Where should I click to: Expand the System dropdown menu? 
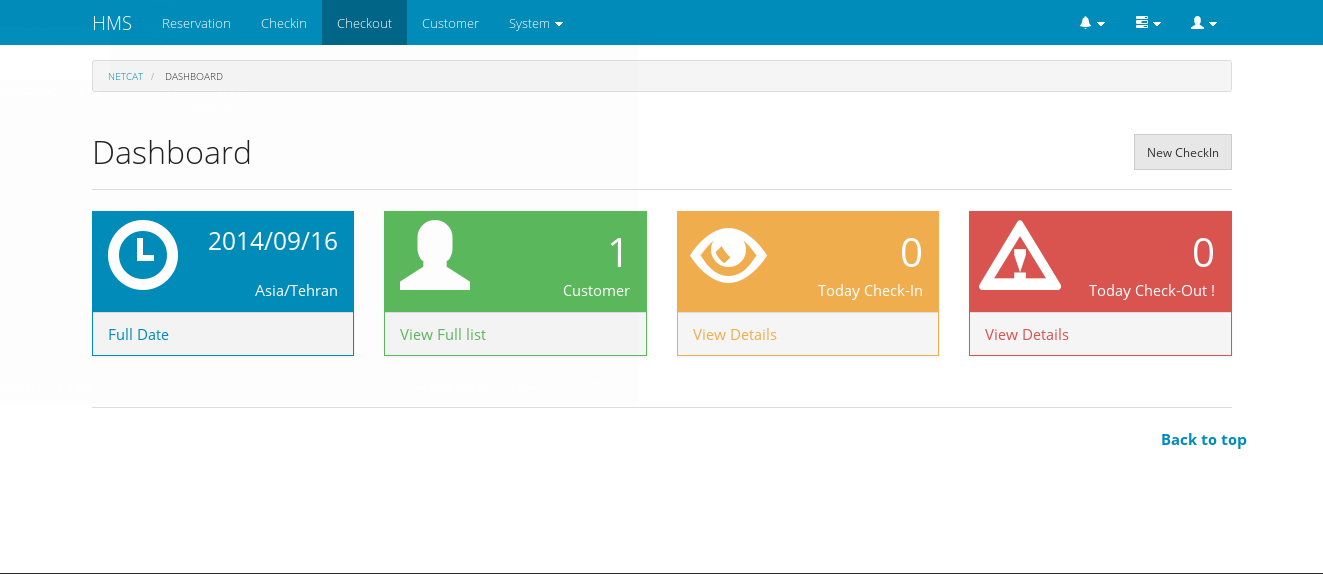[536, 23]
